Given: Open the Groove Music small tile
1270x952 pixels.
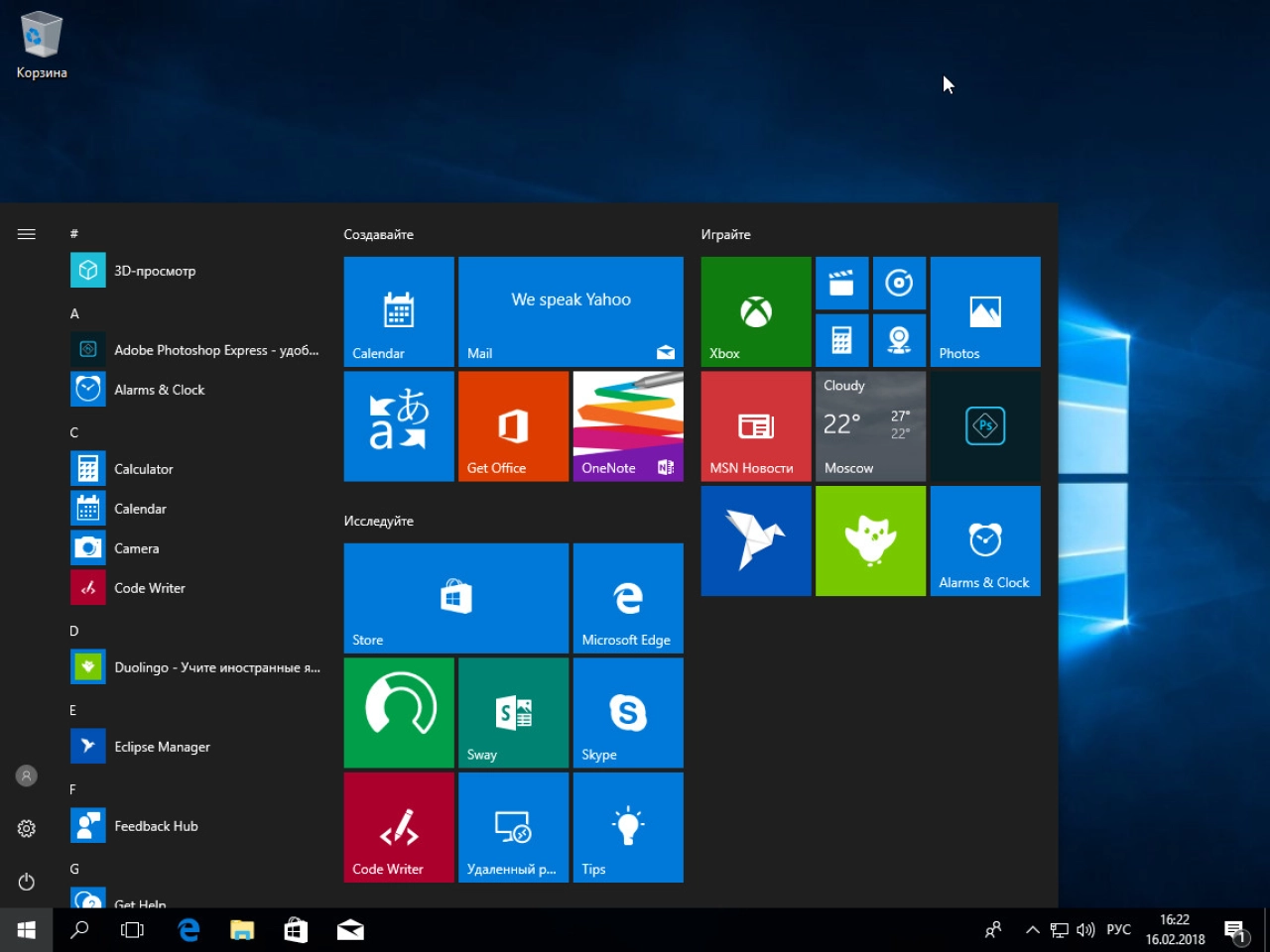Looking at the screenshot, I should click(899, 283).
